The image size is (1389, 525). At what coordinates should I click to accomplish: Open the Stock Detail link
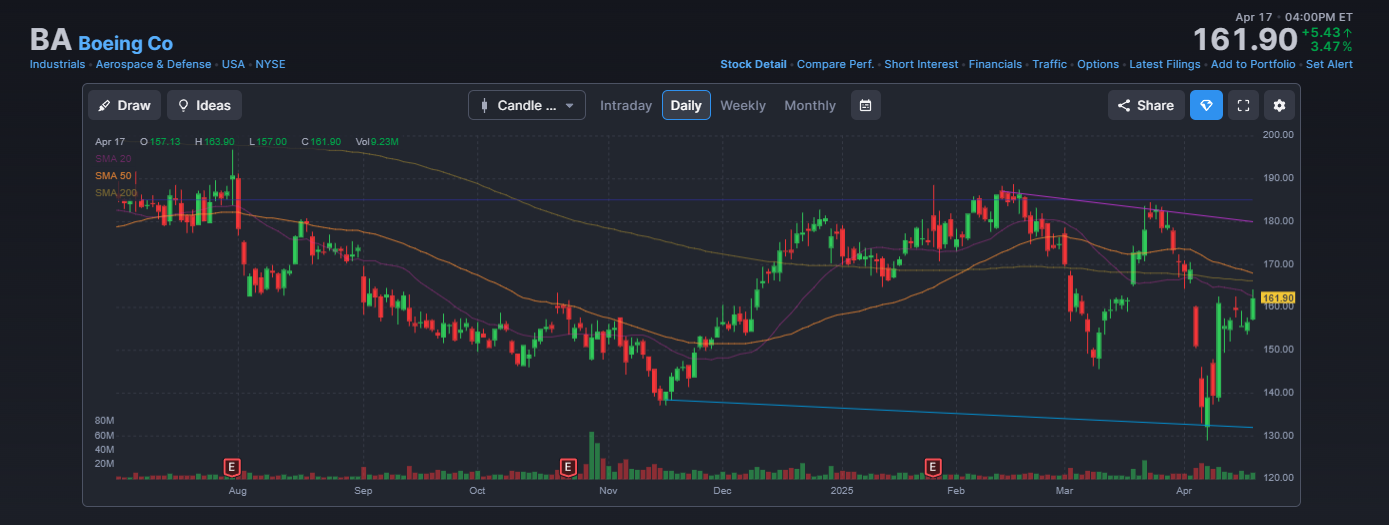click(753, 64)
